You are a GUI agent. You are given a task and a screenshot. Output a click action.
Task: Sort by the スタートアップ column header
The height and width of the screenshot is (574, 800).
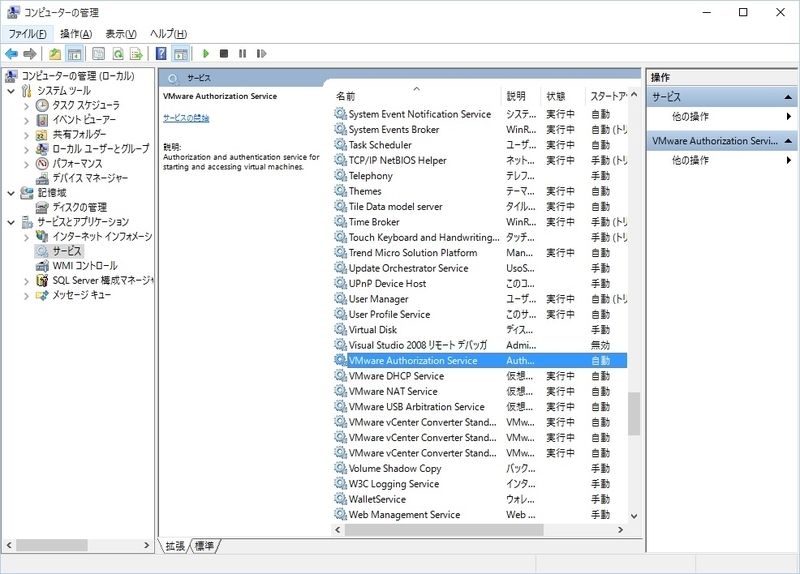607,96
